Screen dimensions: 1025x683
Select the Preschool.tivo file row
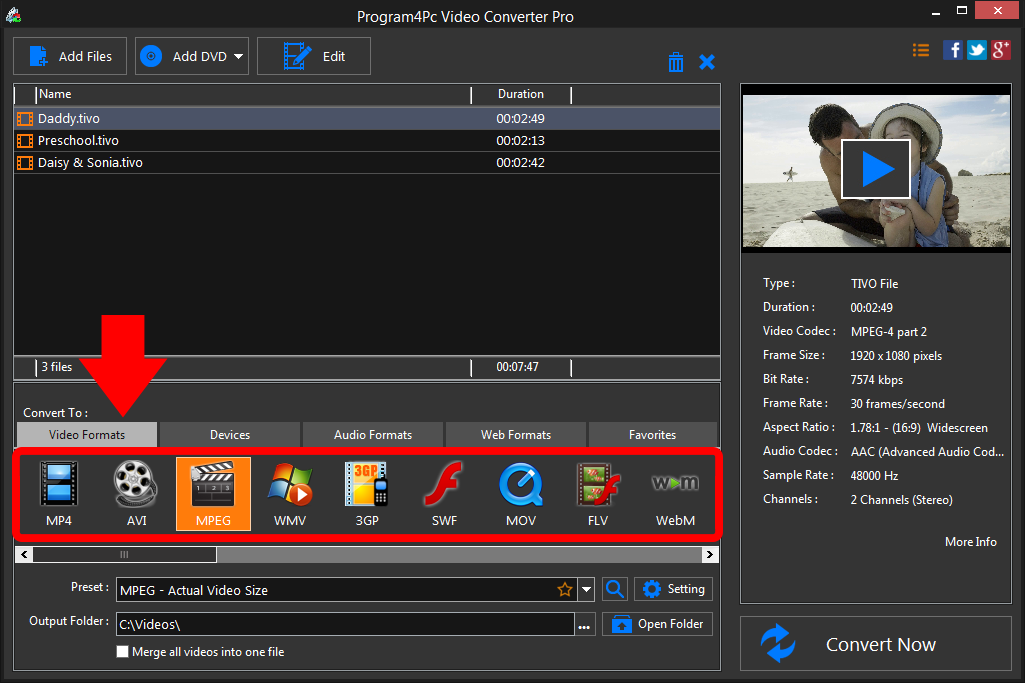click(x=367, y=141)
